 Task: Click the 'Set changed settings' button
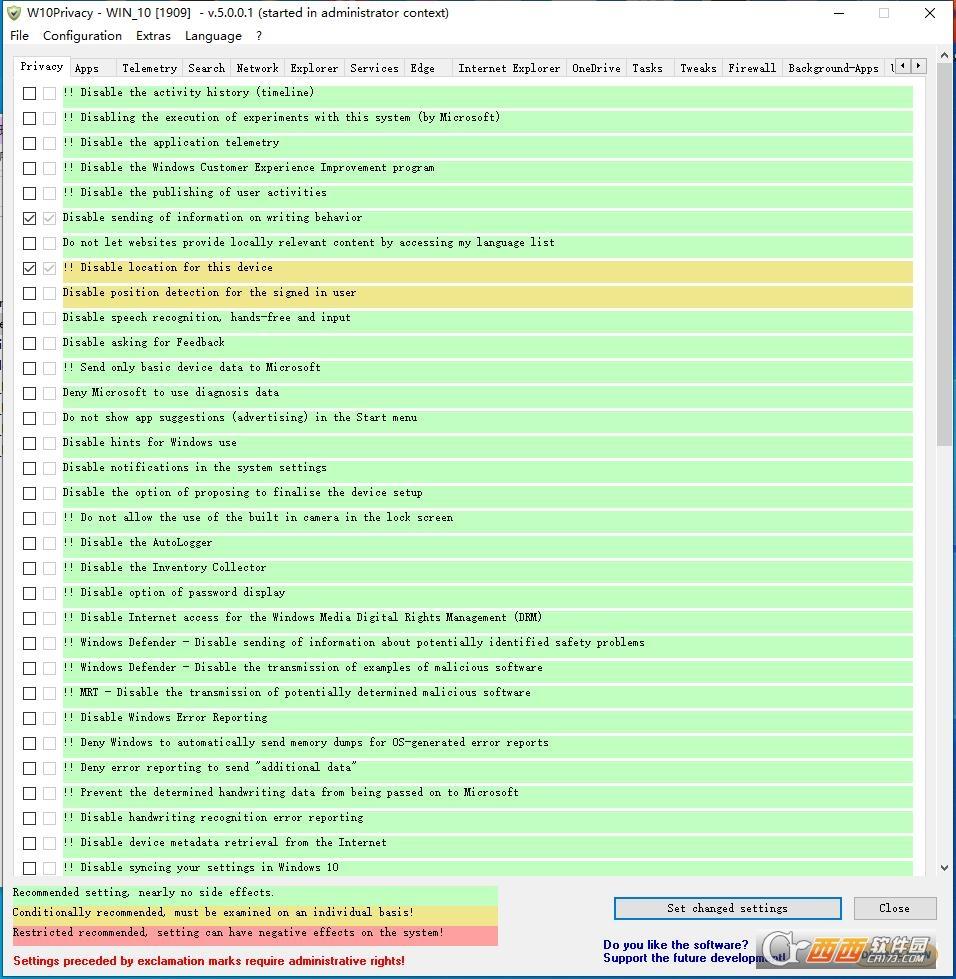click(x=727, y=908)
